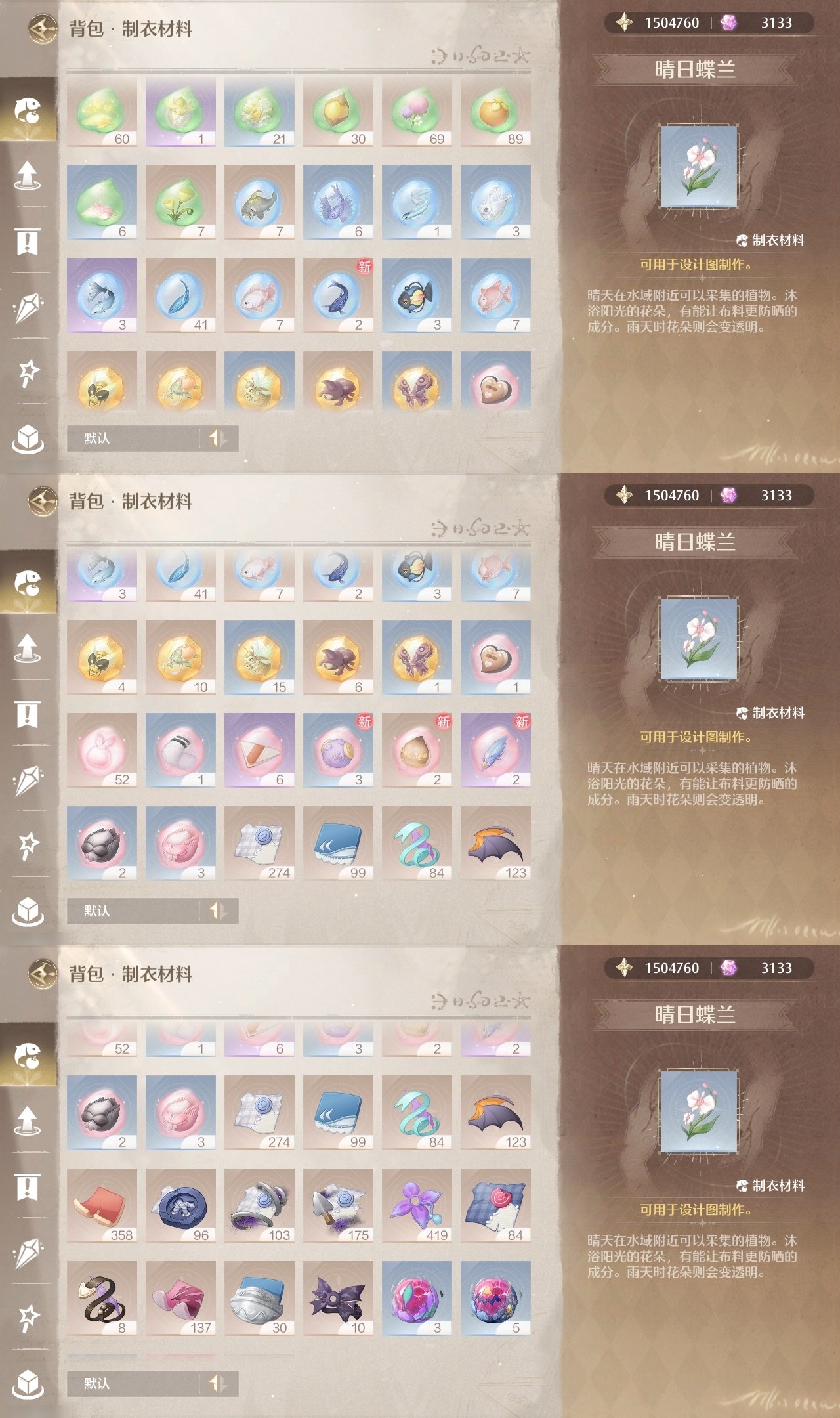Select the pink crystal orb numbered 5
Screen dimensions: 840x1418
pyautogui.click(x=495, y=1299)
